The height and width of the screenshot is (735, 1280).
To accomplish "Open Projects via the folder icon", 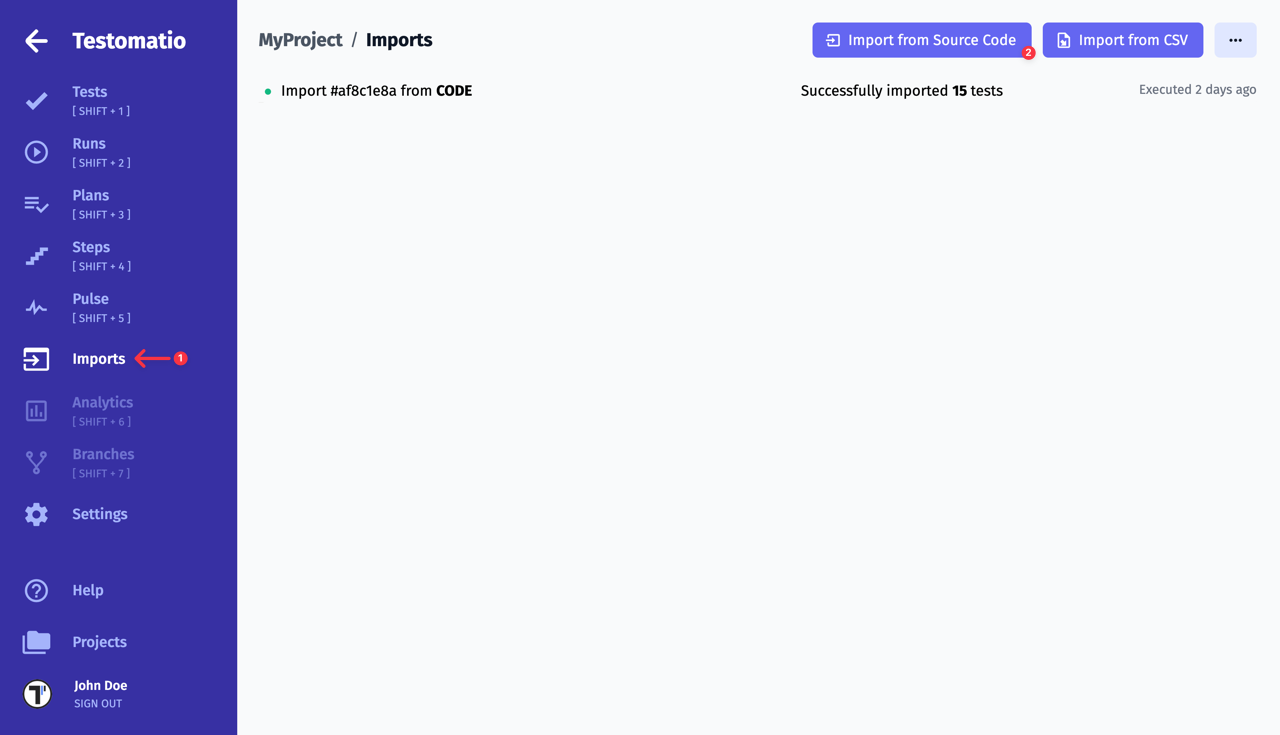I will coord(36,641).
